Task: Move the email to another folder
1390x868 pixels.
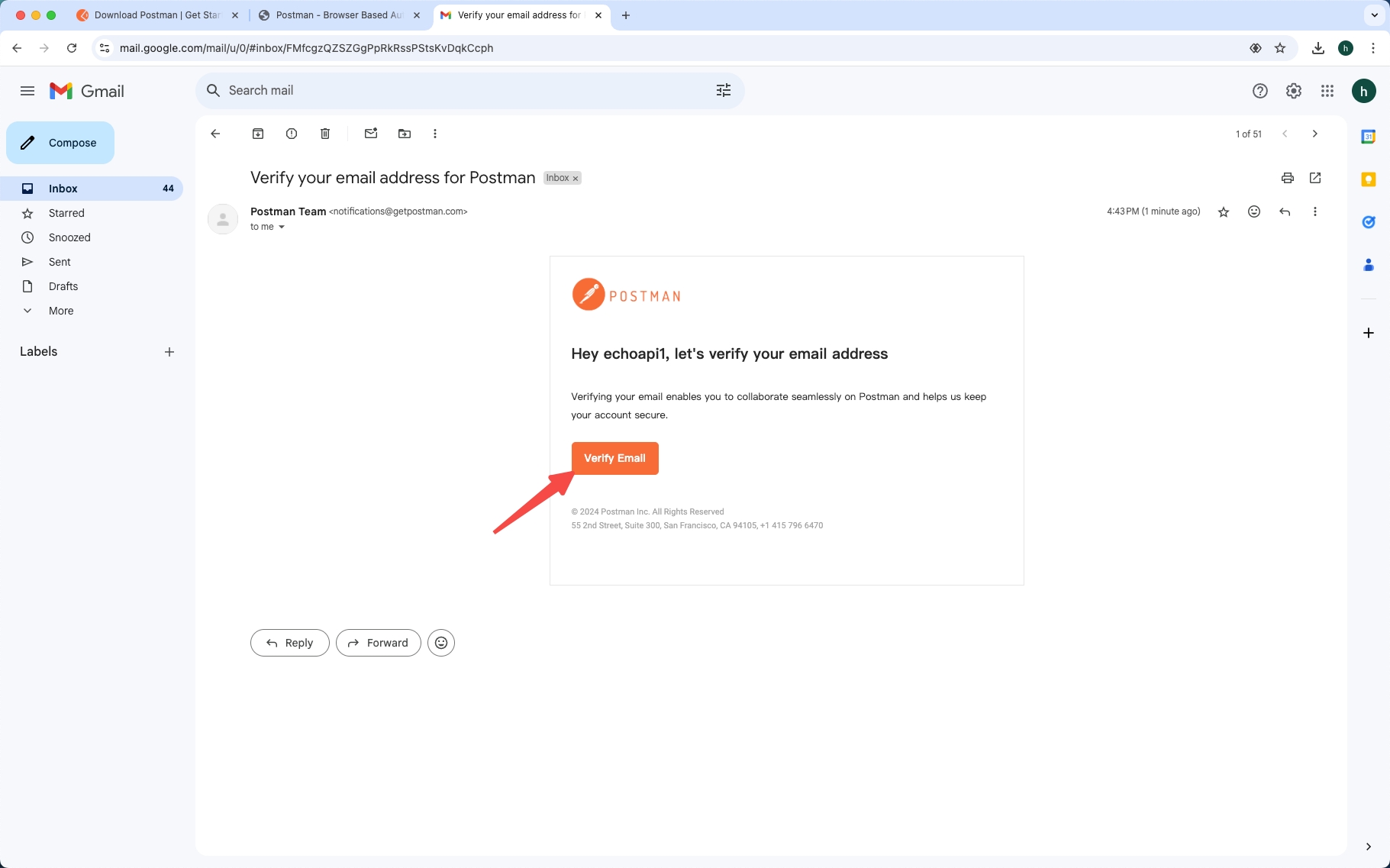Action: tap(403, 134)
